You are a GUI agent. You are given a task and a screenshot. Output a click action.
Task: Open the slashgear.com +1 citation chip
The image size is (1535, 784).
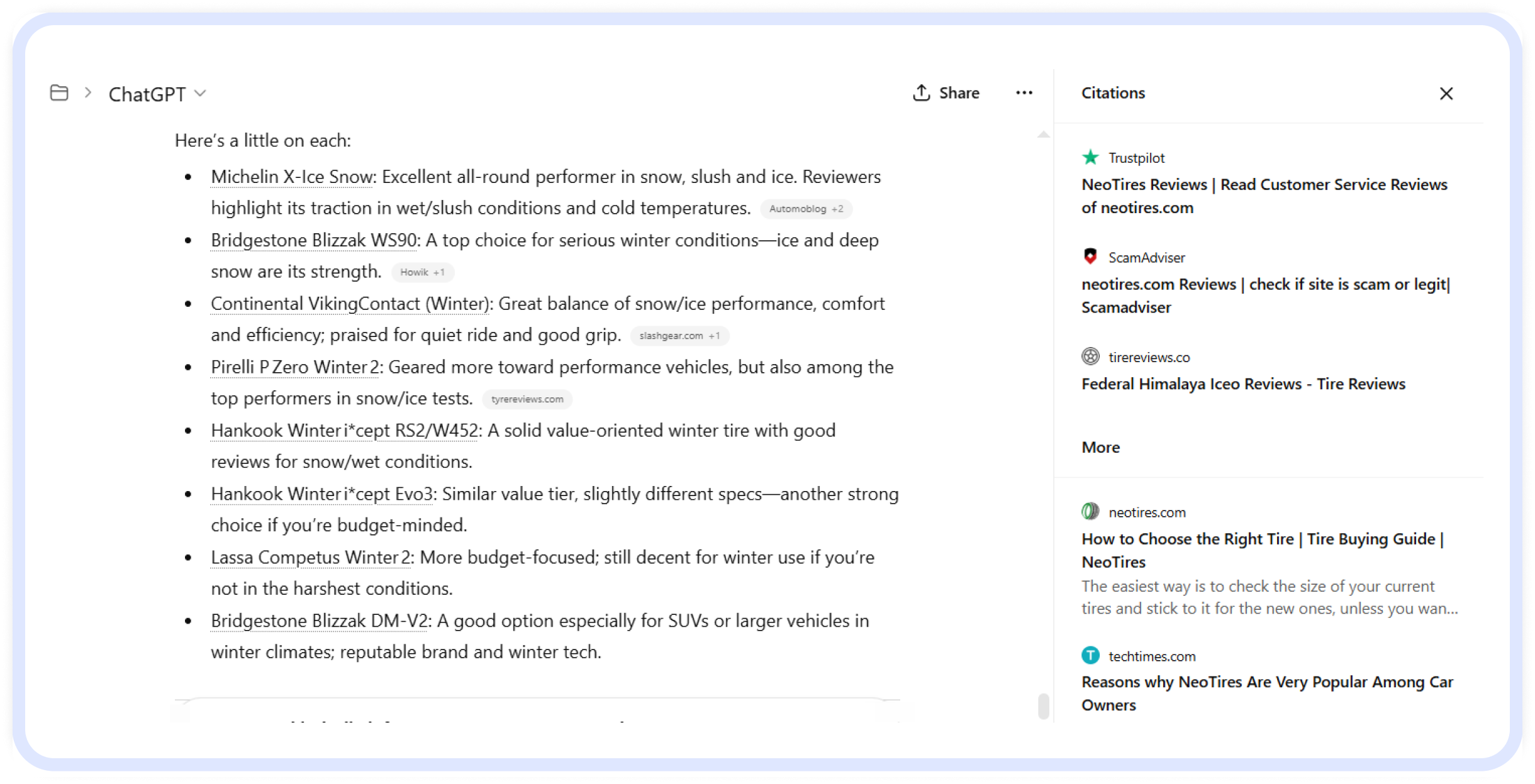[x=679, y=336]
